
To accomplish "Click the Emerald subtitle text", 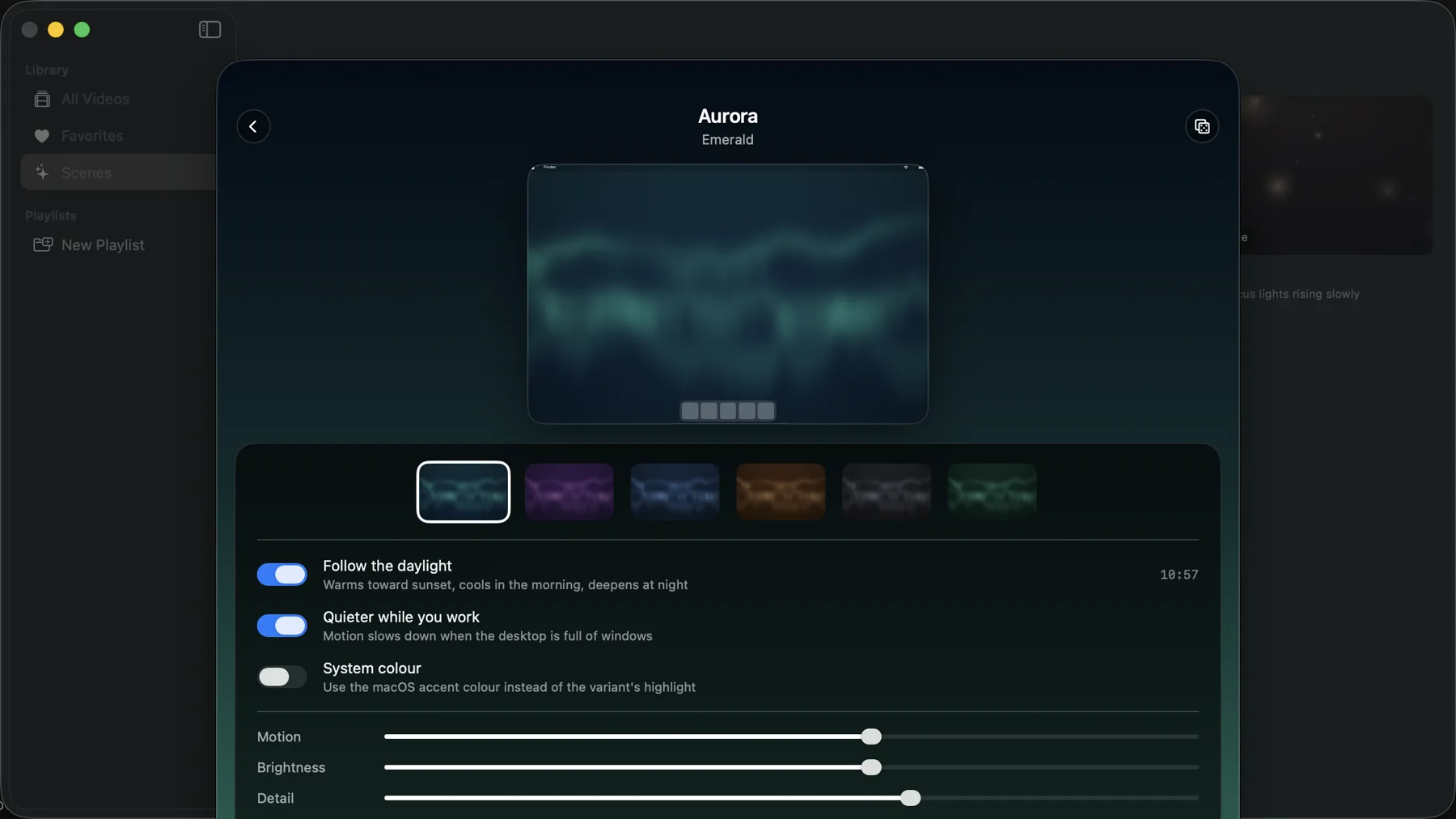I will tap(728, 139).
